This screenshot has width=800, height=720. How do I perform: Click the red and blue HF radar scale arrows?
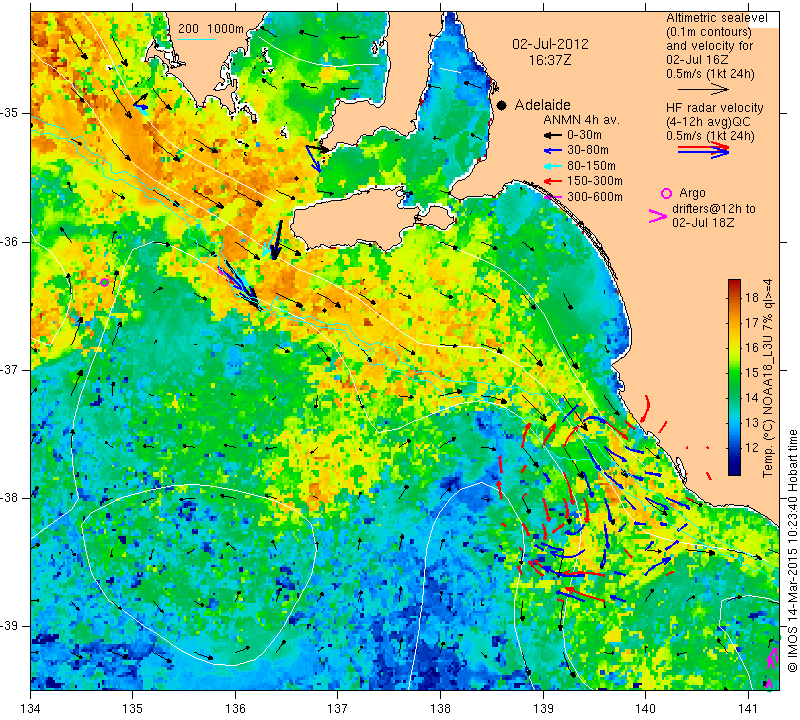tap(703, 150)
